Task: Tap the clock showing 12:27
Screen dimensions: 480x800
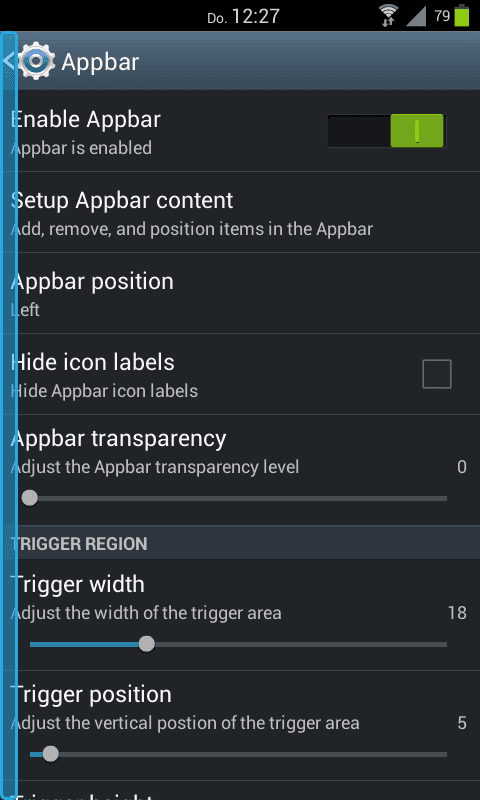Action: 256,16
